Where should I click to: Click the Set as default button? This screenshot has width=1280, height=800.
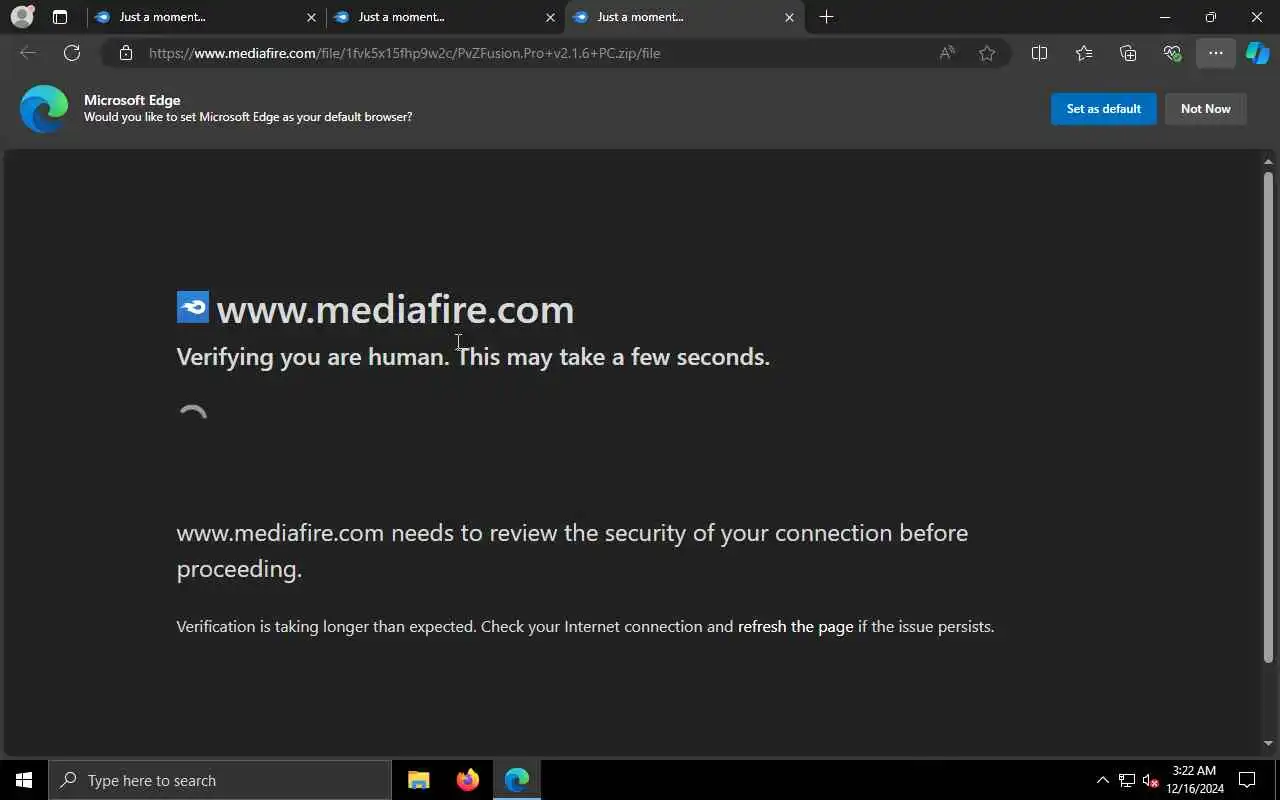click(1104, 109)
